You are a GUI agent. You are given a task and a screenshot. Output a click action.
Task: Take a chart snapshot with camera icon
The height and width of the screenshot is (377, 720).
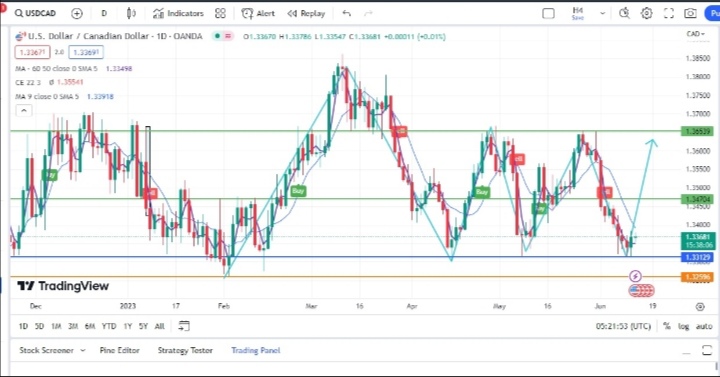point(690,13)
